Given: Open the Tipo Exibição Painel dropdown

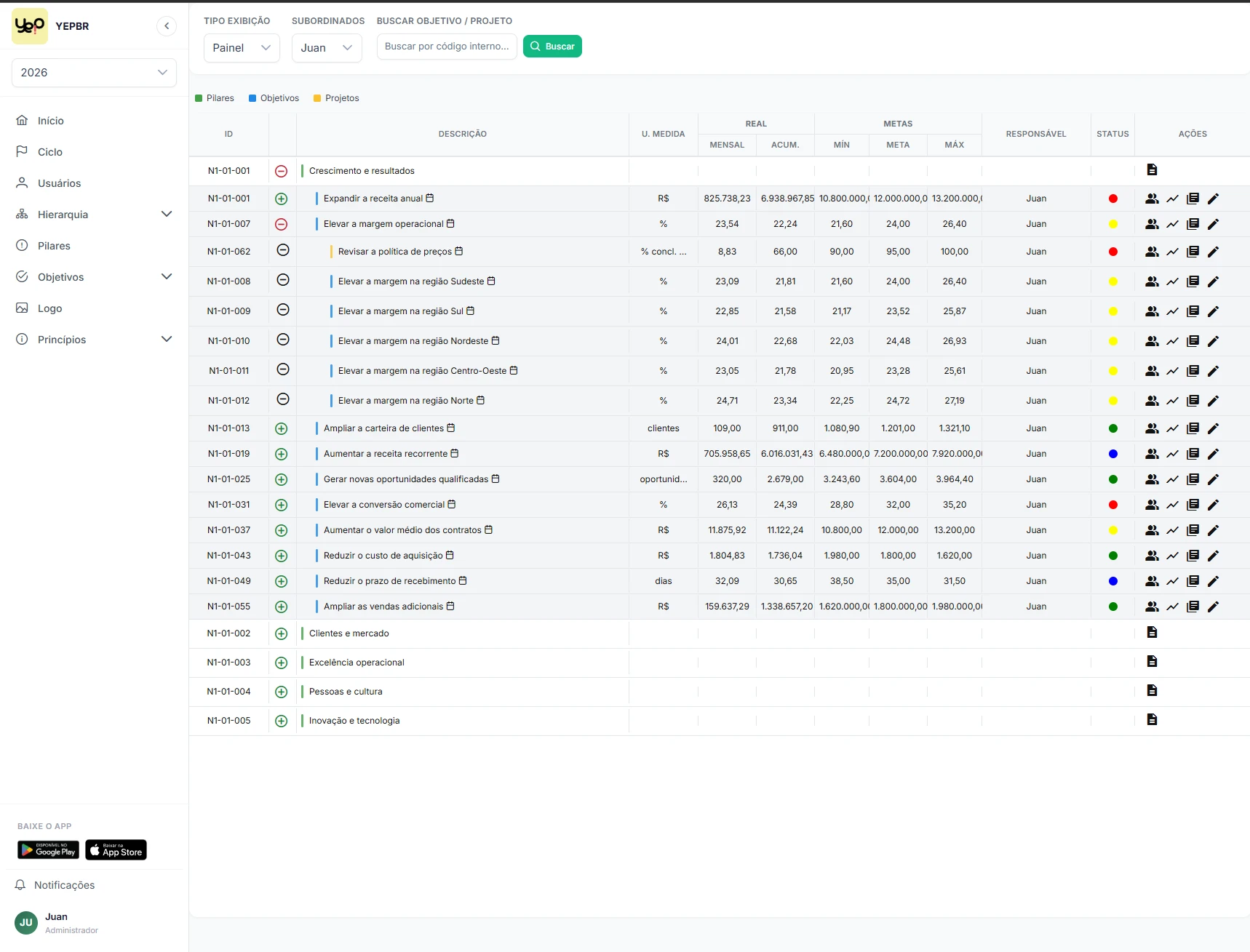Looking at the screenshot, I should click(x=242, y=48).
